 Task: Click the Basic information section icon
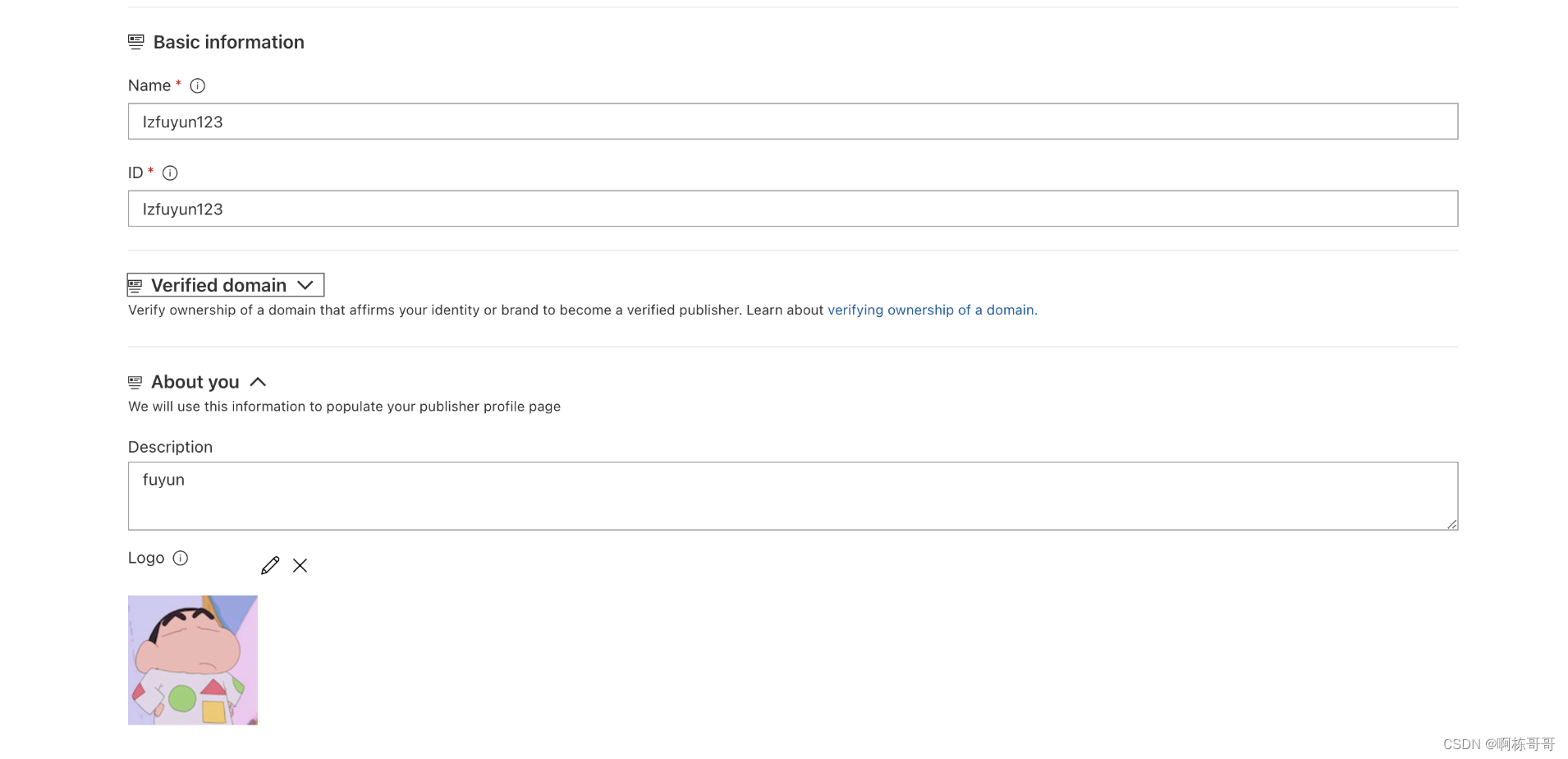coord(136,42)
